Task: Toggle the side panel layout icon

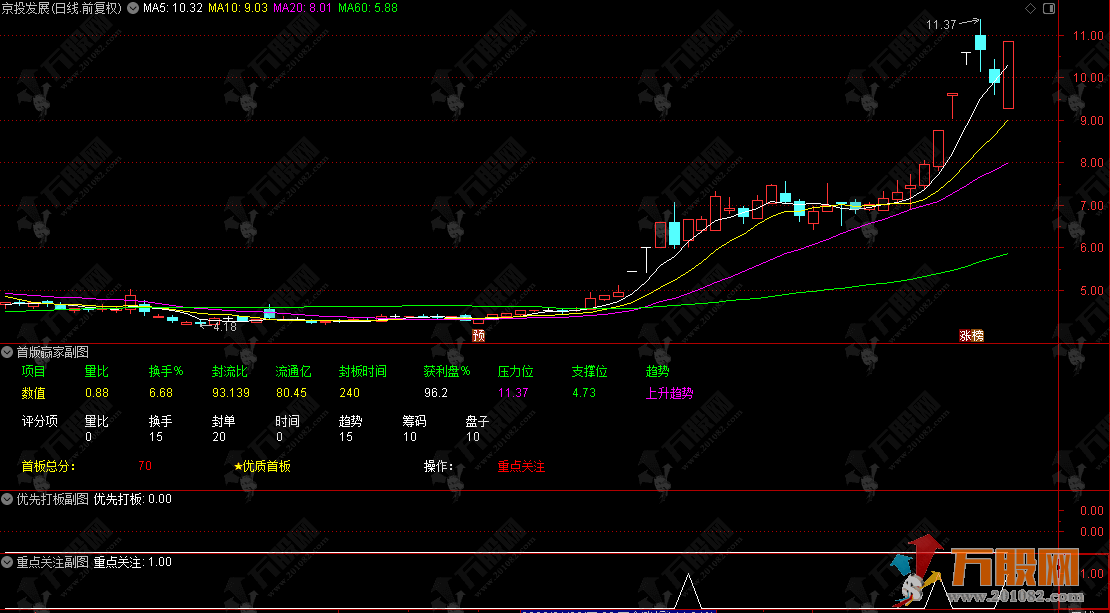Action: (x=1048, y=8)
